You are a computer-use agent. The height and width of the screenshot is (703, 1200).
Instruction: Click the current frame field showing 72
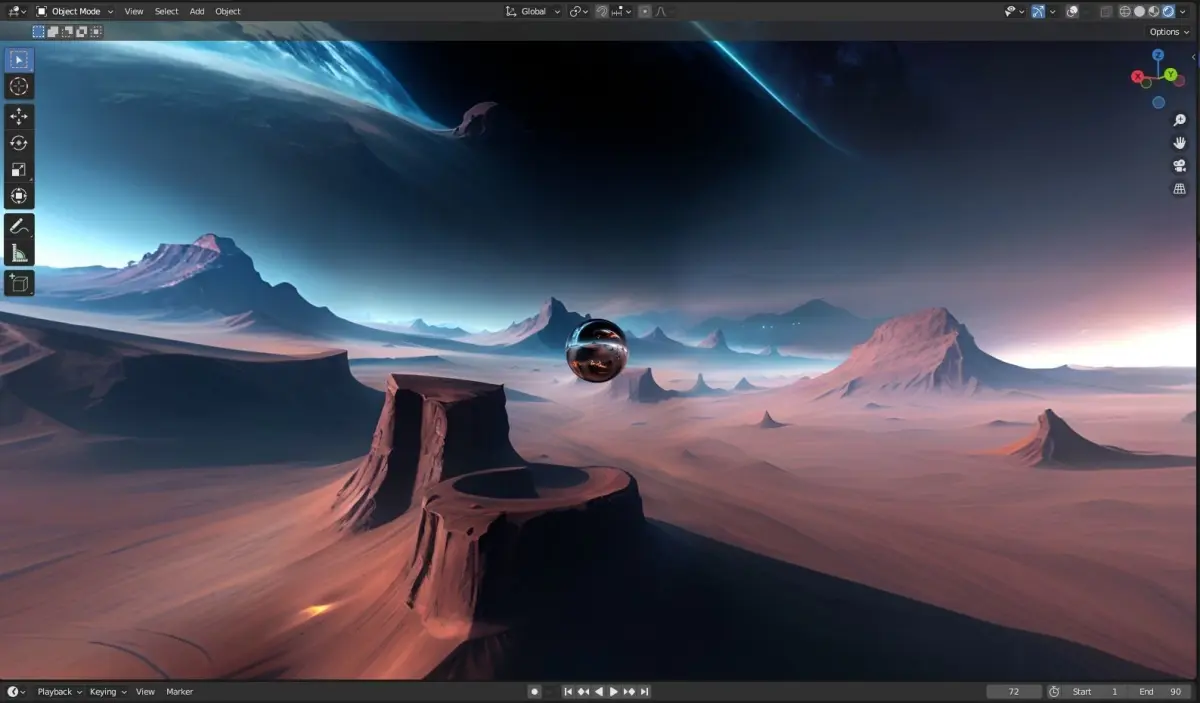point(1014,691)
